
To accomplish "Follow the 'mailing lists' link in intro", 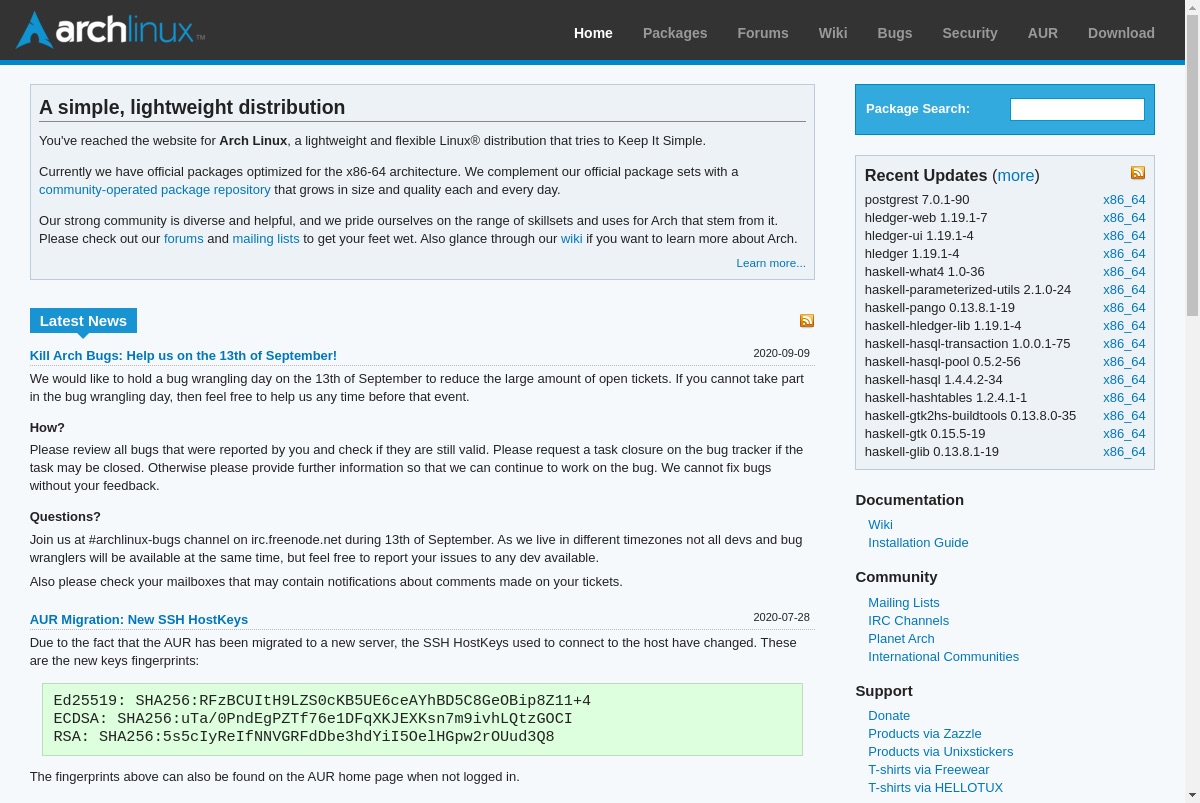I will coord(266,239).
